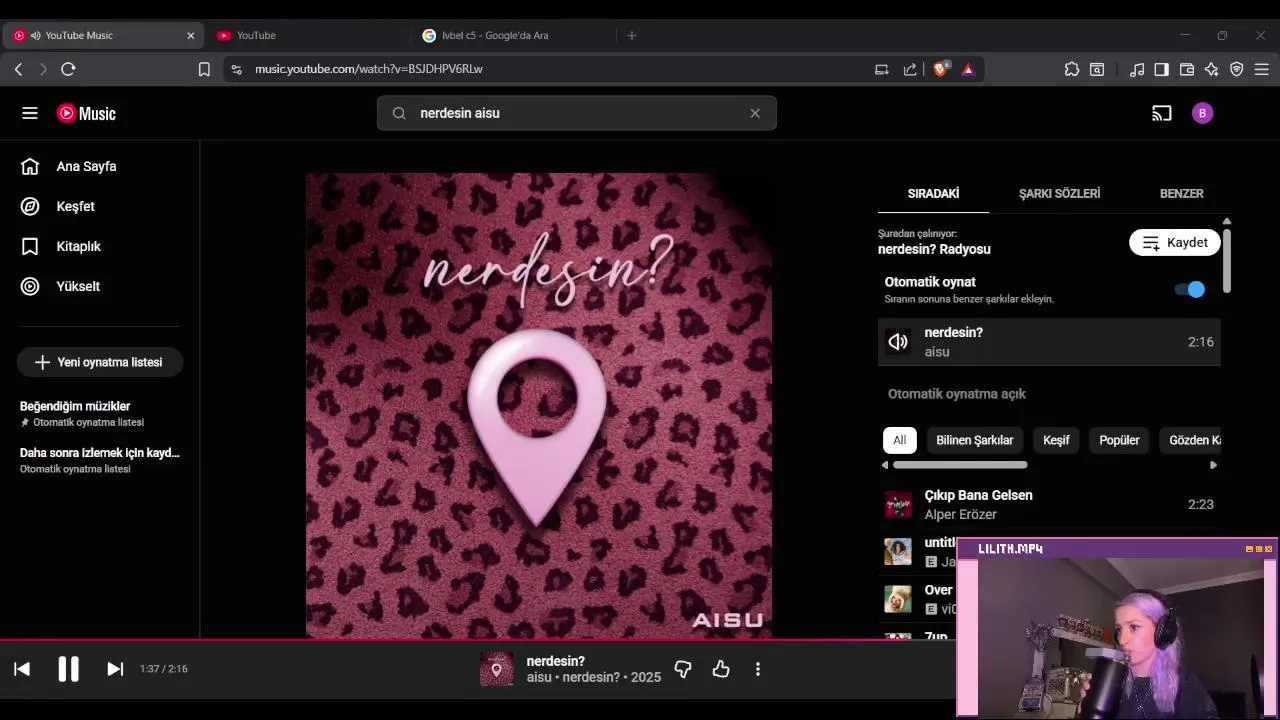Click the install app icon in address bar

coord(882,69)
